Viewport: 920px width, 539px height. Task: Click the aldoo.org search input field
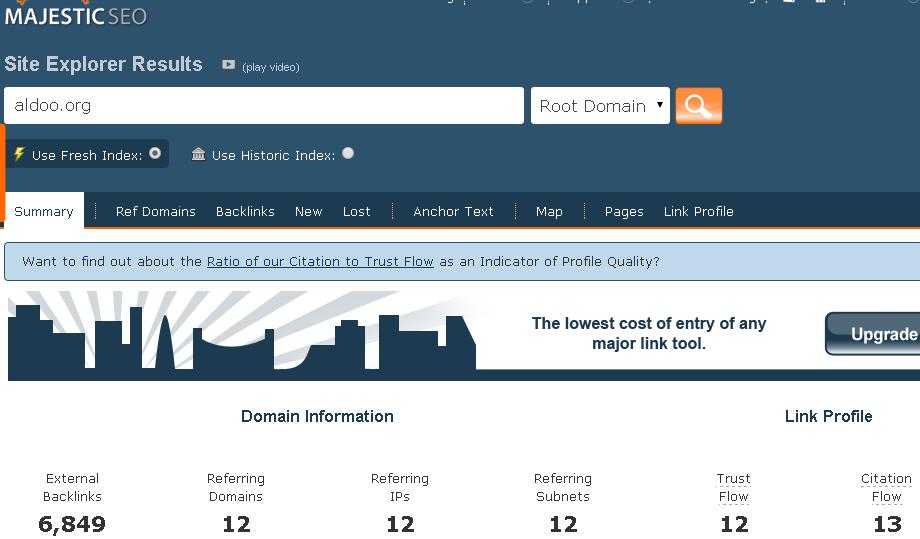click(x=264, y=106)
